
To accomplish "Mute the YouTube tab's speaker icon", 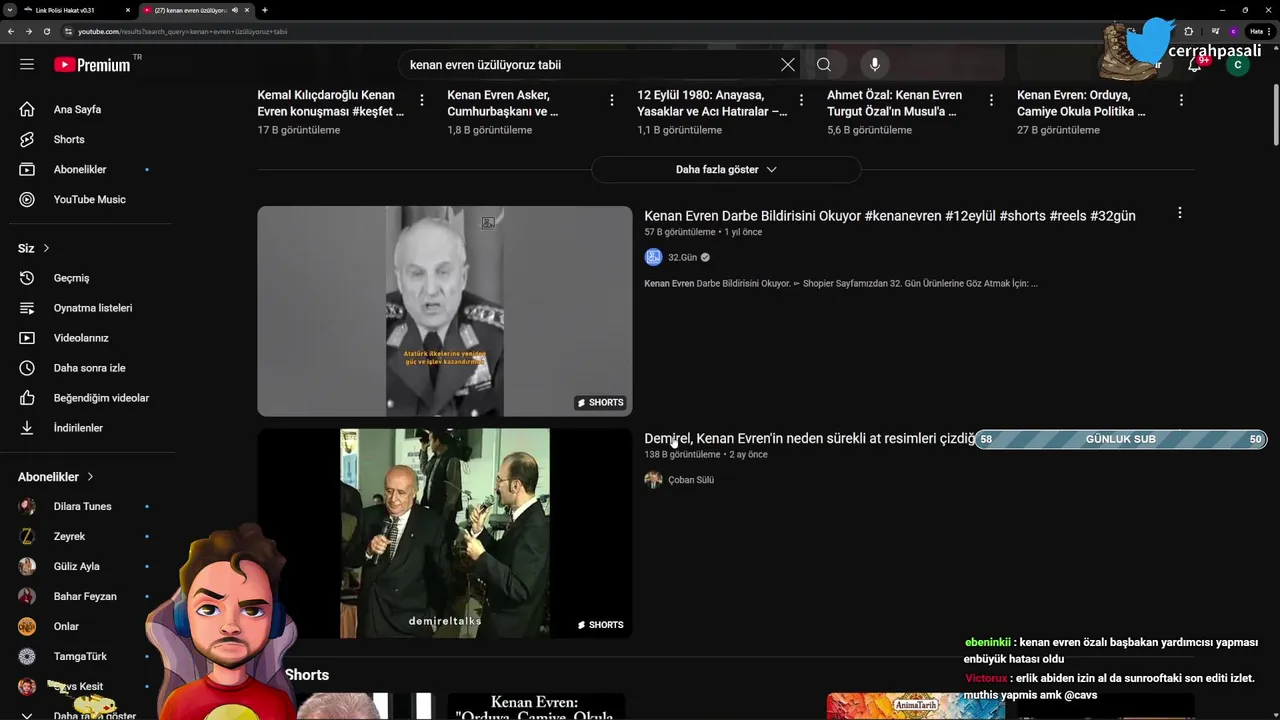I will 235,10.
